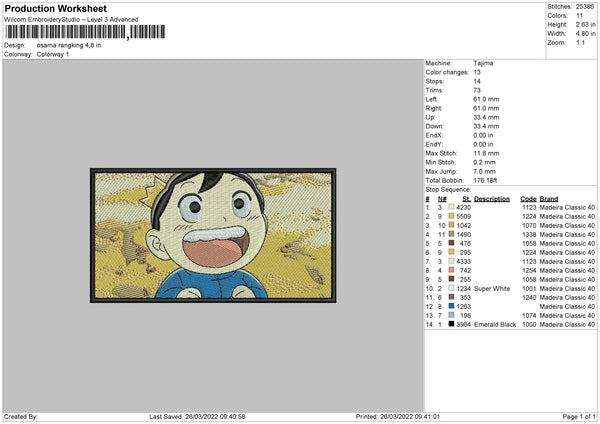Image resolution: width=600 pixels, height=424 pixels.
Task: Click thread code 1001
Action: coord(529,288)
